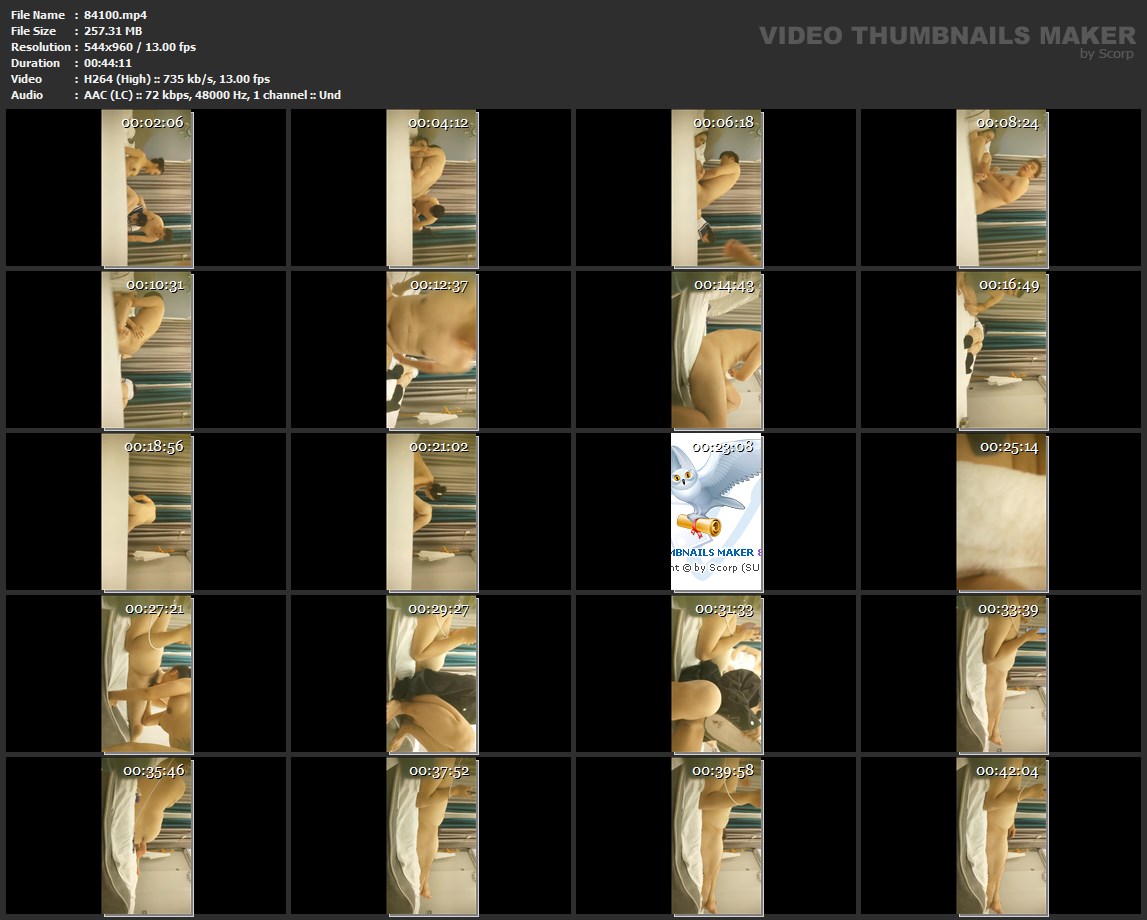Select the thumbnail stamped 00:06:18
This screenshot has width=1147, height=920.
717,188
